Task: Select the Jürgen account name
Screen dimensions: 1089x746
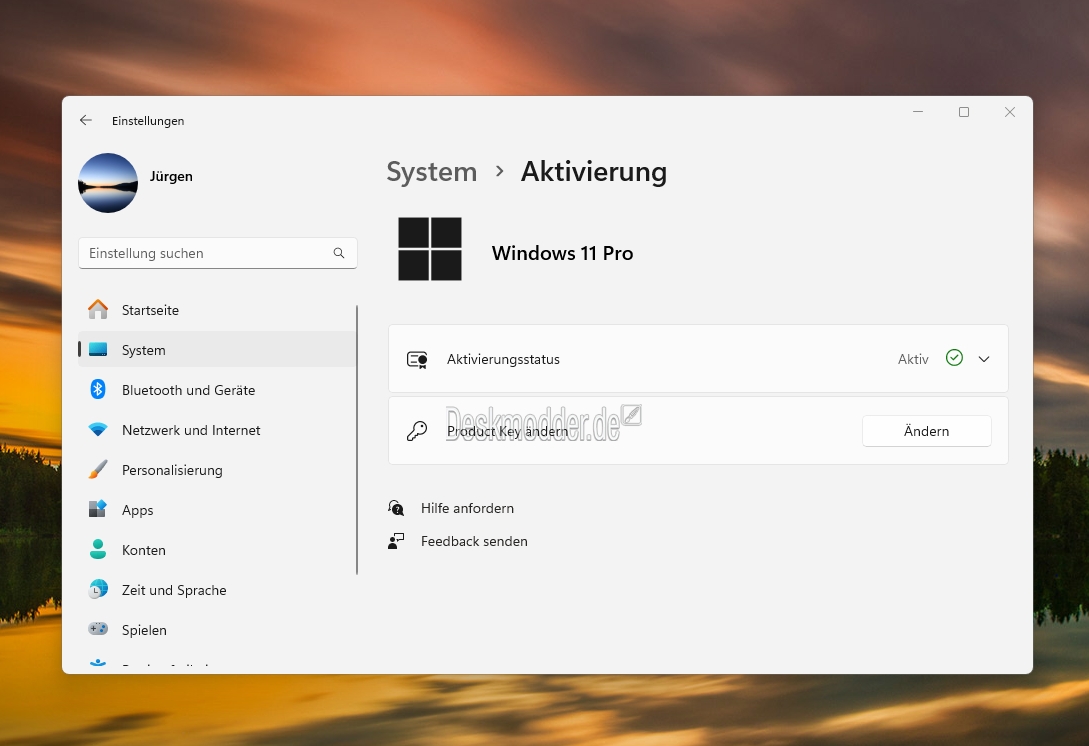Action: pyautogui.click(x=171, y=176)
